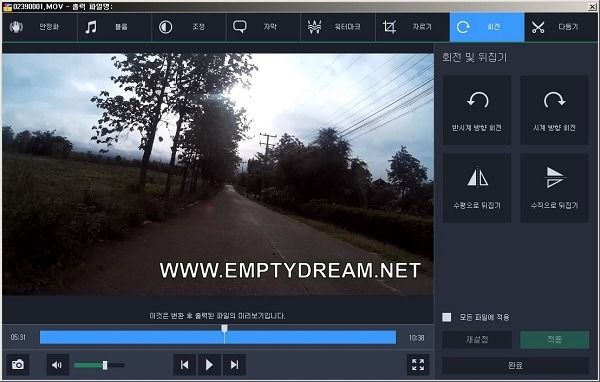Open the 다듬기 trim tab with scissors

click(x=561, y=27)
